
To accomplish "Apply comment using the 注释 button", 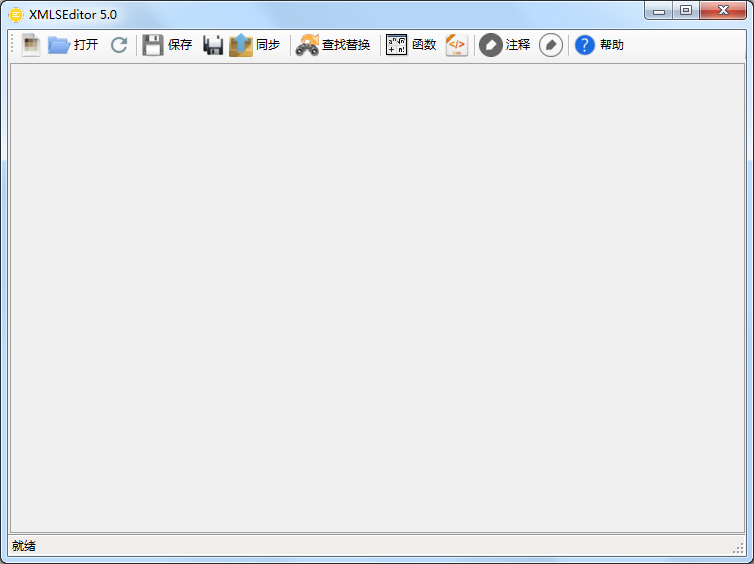I will pyautogui.click(x=505, y=45).
